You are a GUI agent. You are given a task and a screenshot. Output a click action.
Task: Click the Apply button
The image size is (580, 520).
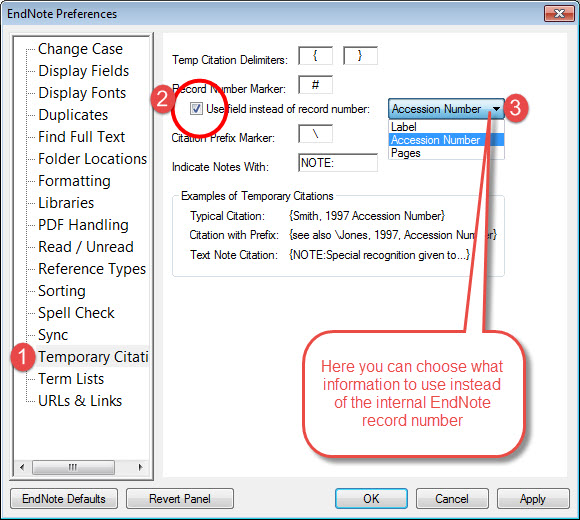(533, 499)
